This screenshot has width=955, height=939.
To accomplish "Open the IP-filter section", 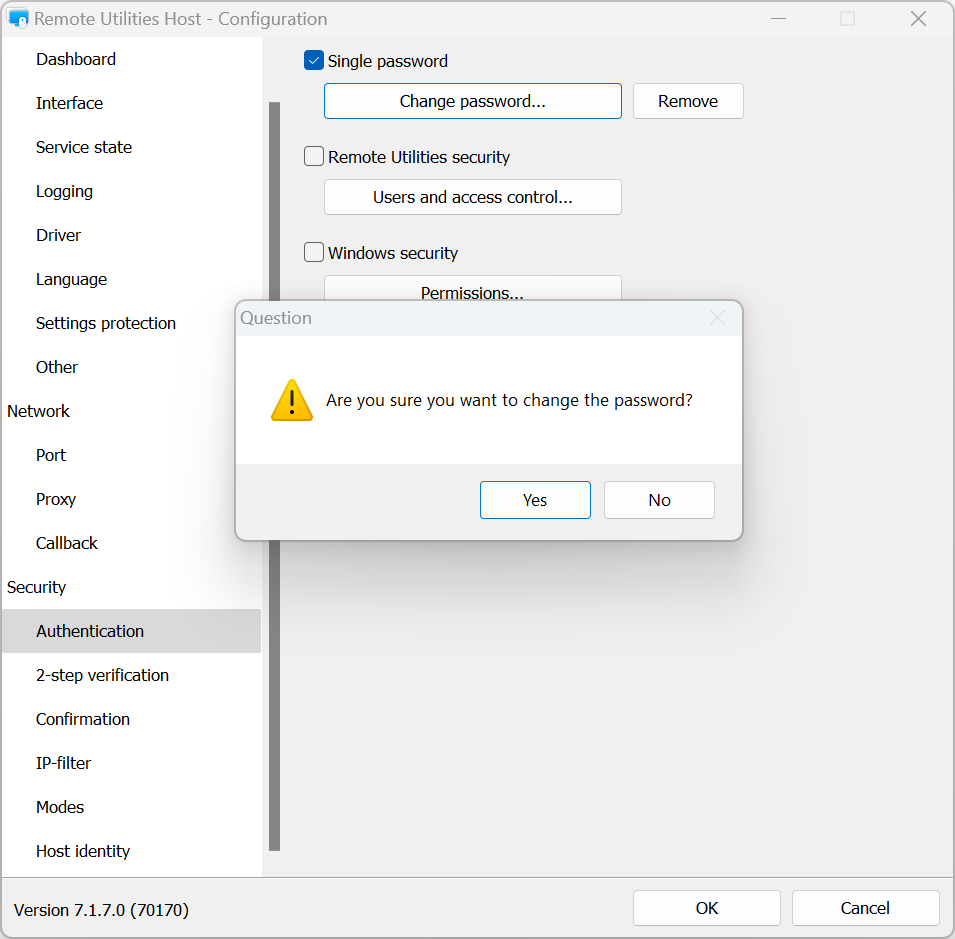I will (63, 763).
